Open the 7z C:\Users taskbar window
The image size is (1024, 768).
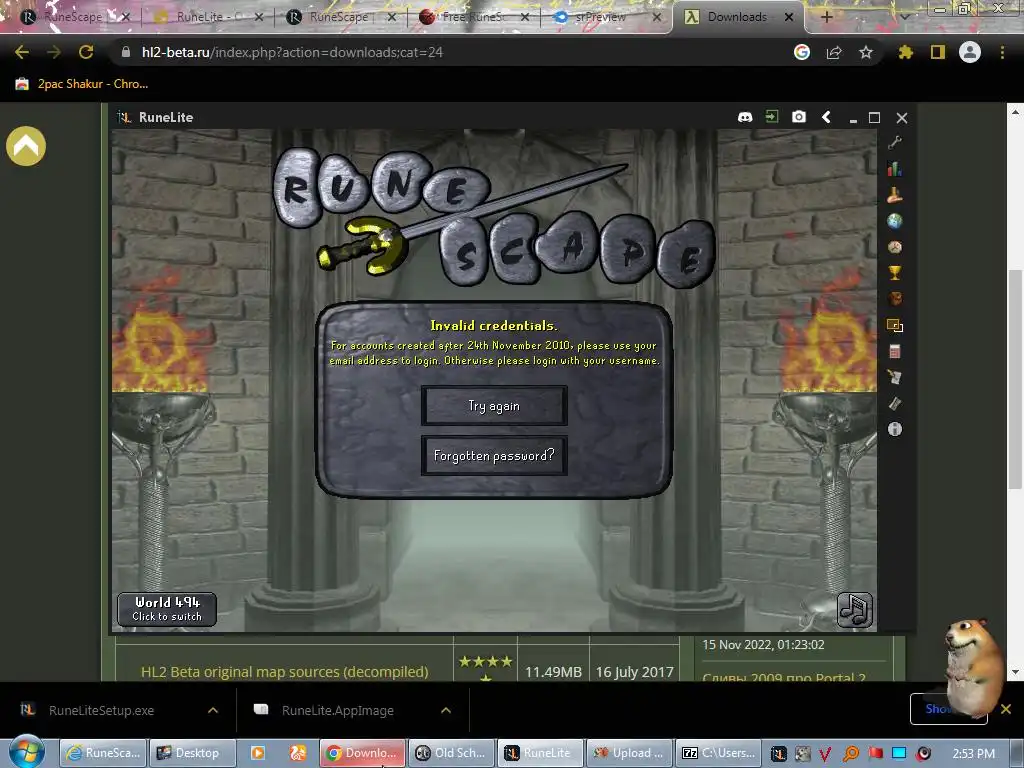pyautogui.click(x=717, y=753)
